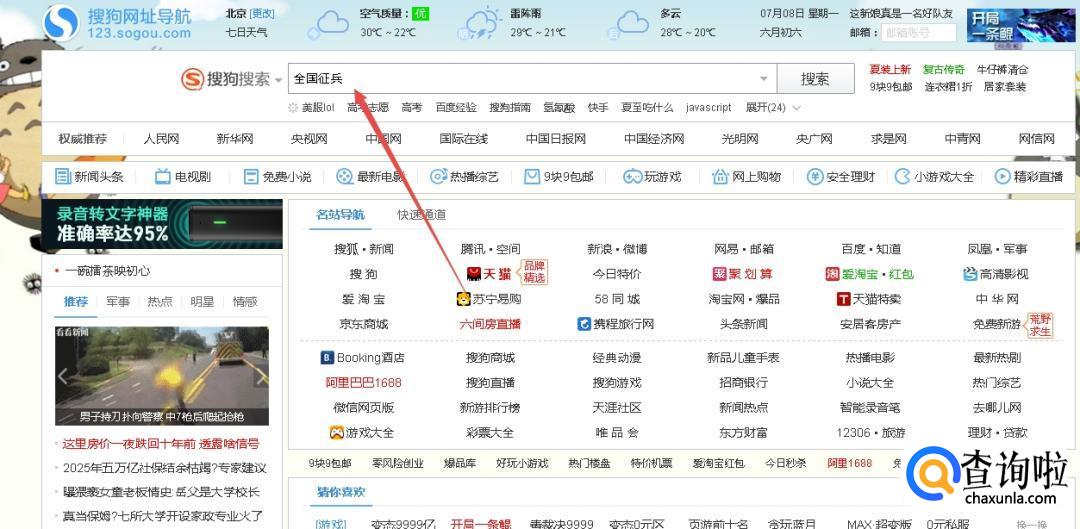Open the 阿里巴巴1688 link

(x=364, y=382)
